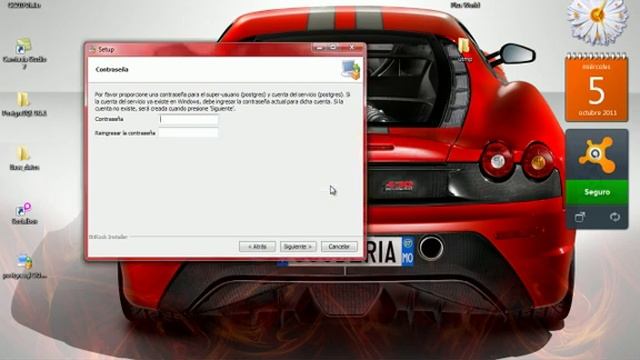The width and height of the screenshot is (640, 360).
Task: Click the avast gadget refresh update icon
Action: tap(615, 217)
